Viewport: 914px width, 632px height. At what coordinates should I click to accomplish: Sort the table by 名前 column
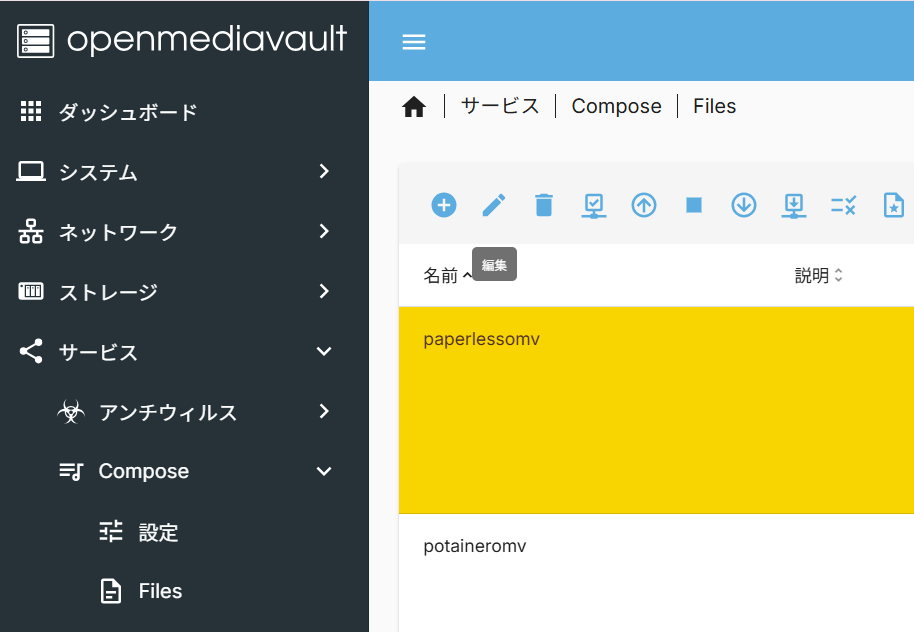coord(440,276)
